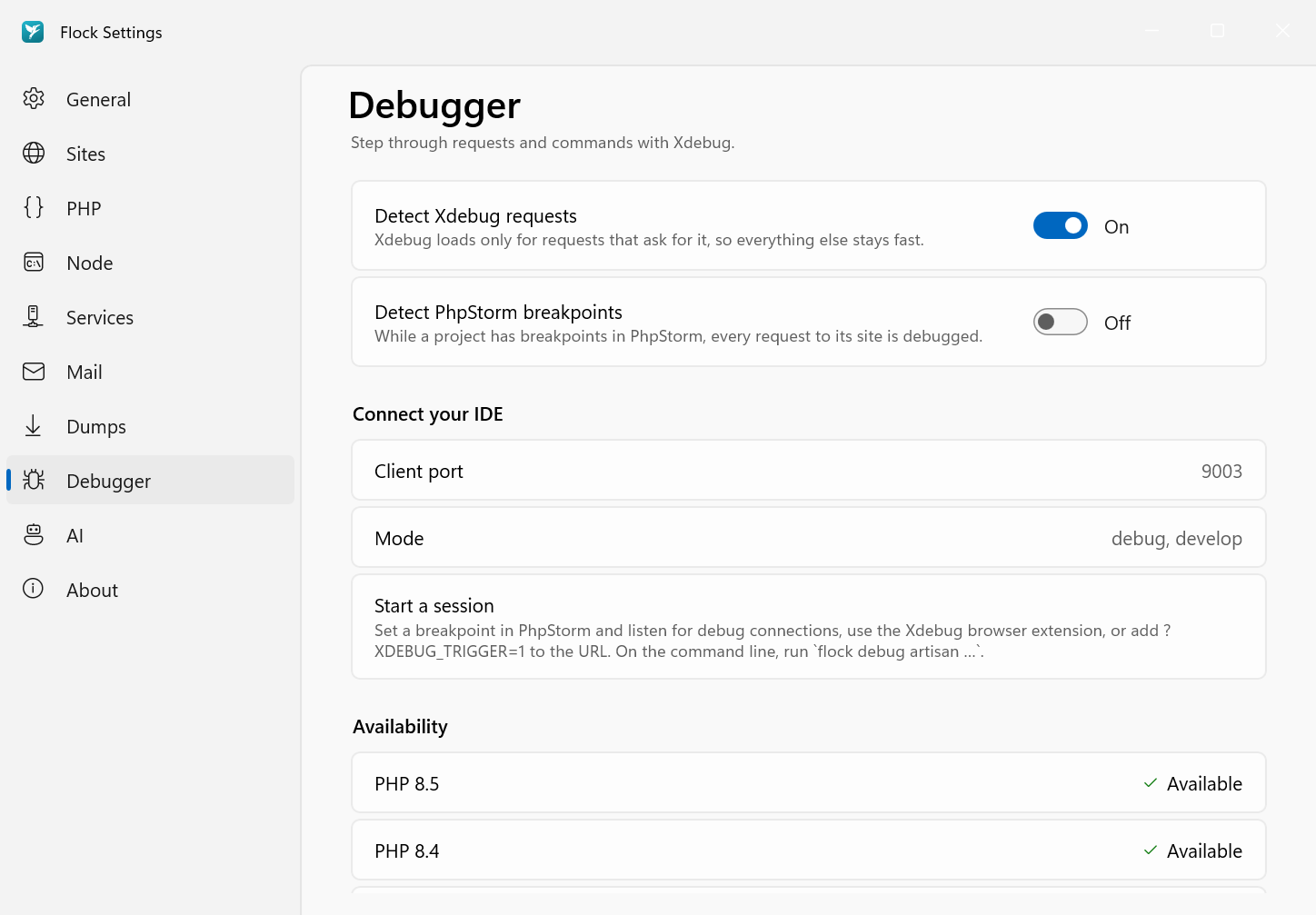Viewport: 1316px width, 915px height.
Task: Click the AI robot icon
Action: (34, 534)
